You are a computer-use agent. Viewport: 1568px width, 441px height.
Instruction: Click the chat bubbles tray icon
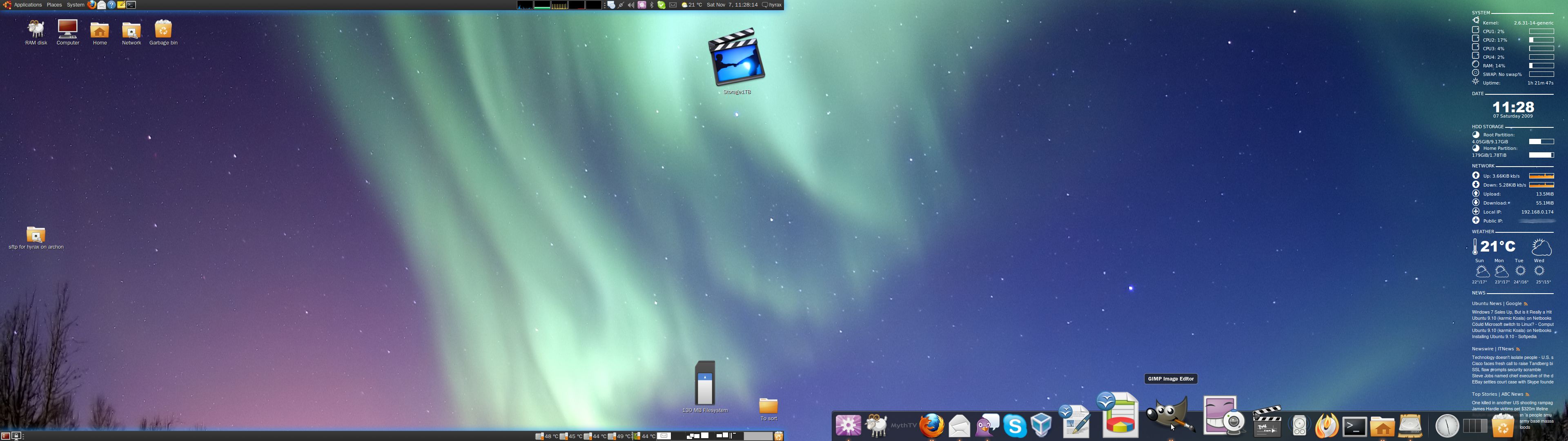pyautogui.click(x=611, y=5)
